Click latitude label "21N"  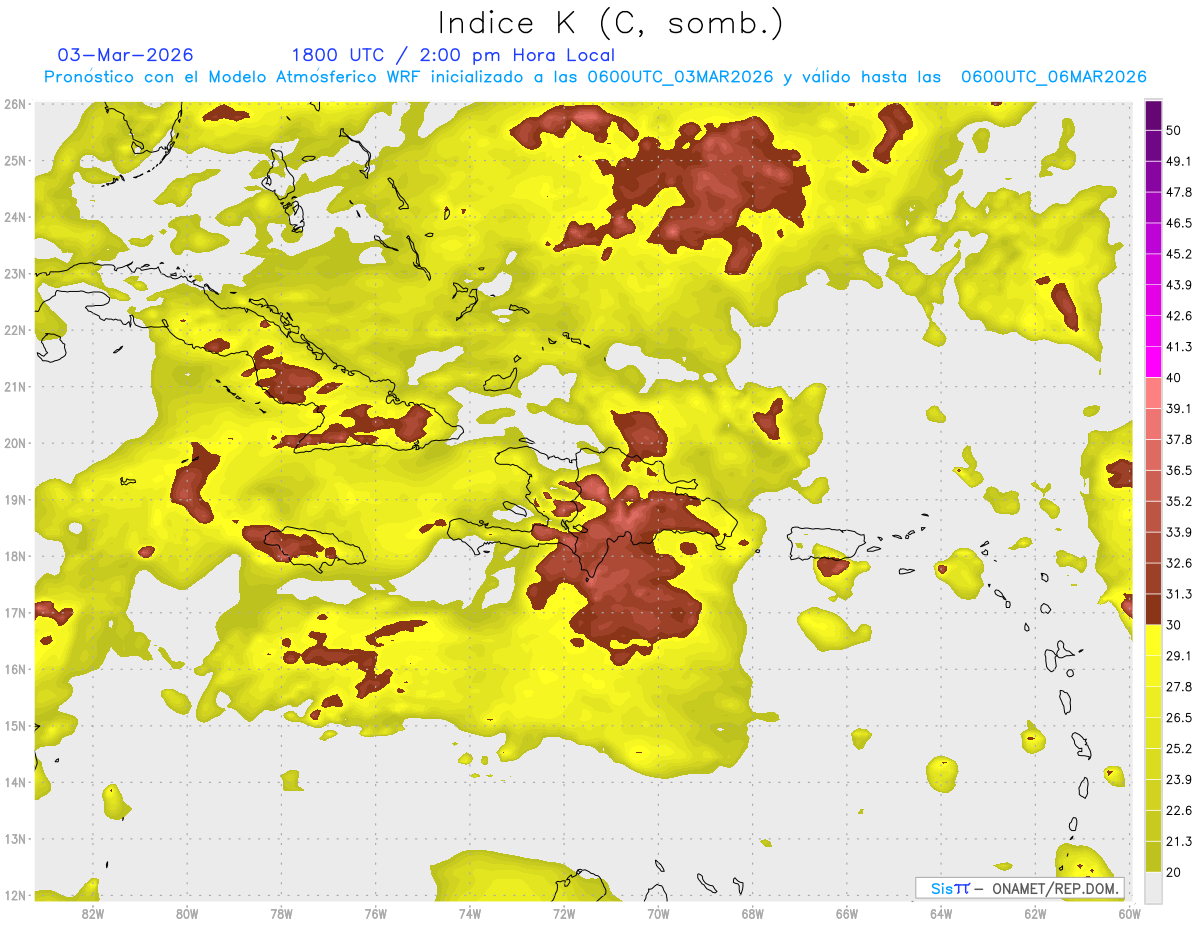[x=15, y=387]
